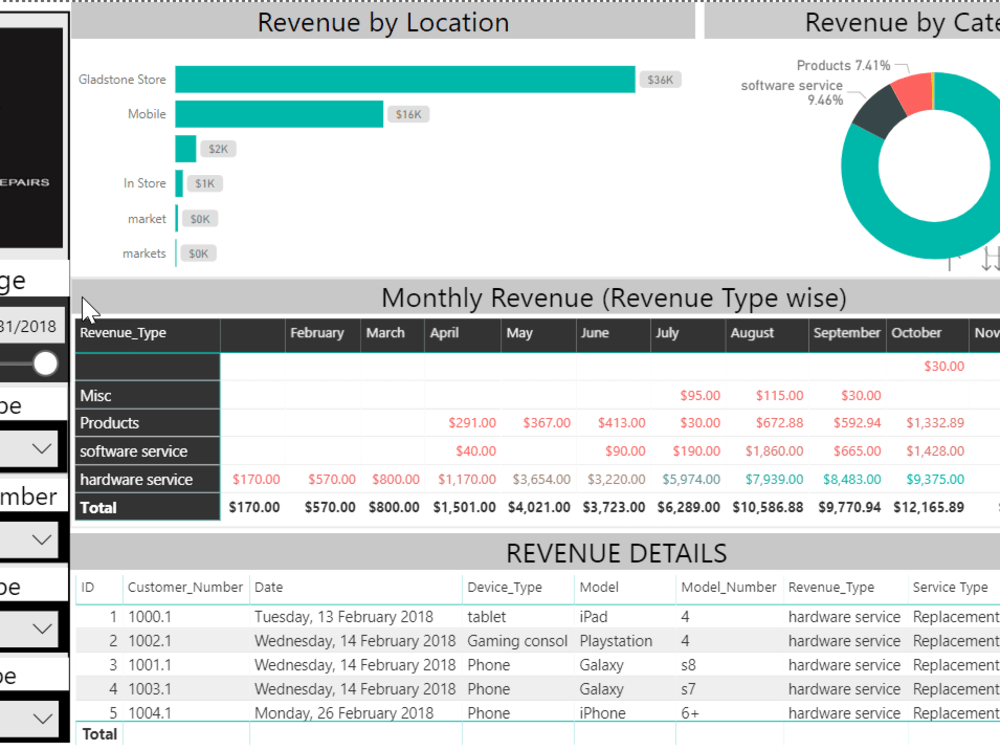The height and width of the screenshot is (750, 1000).
Task: Click the date field showing 31/2018
Action: 30,323
